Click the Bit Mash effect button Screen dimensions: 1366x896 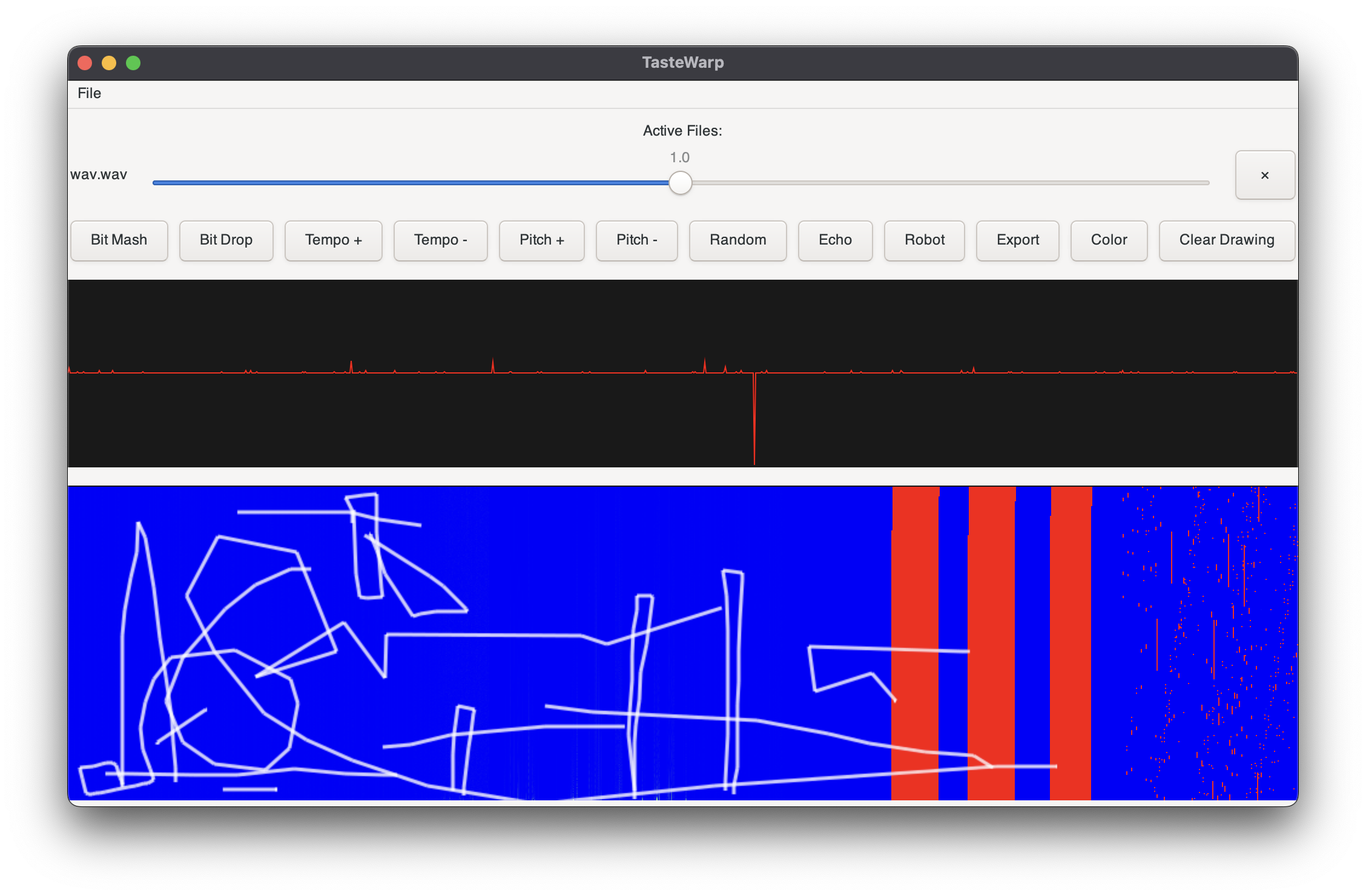119,240
